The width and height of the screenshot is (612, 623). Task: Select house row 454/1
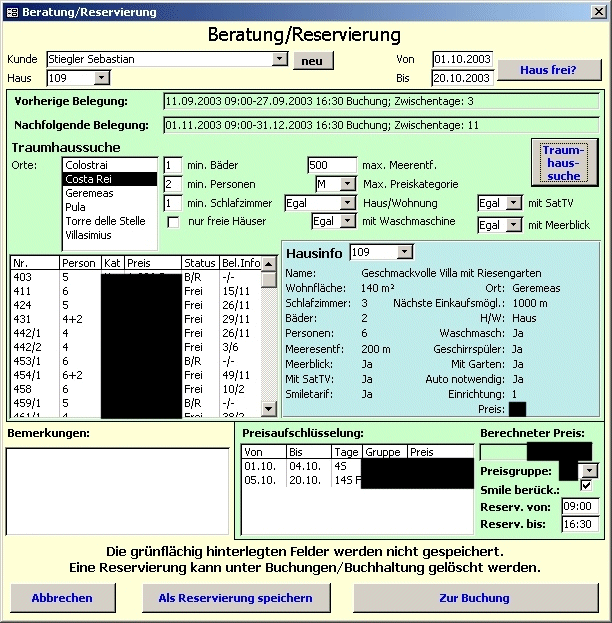(136, 375)
